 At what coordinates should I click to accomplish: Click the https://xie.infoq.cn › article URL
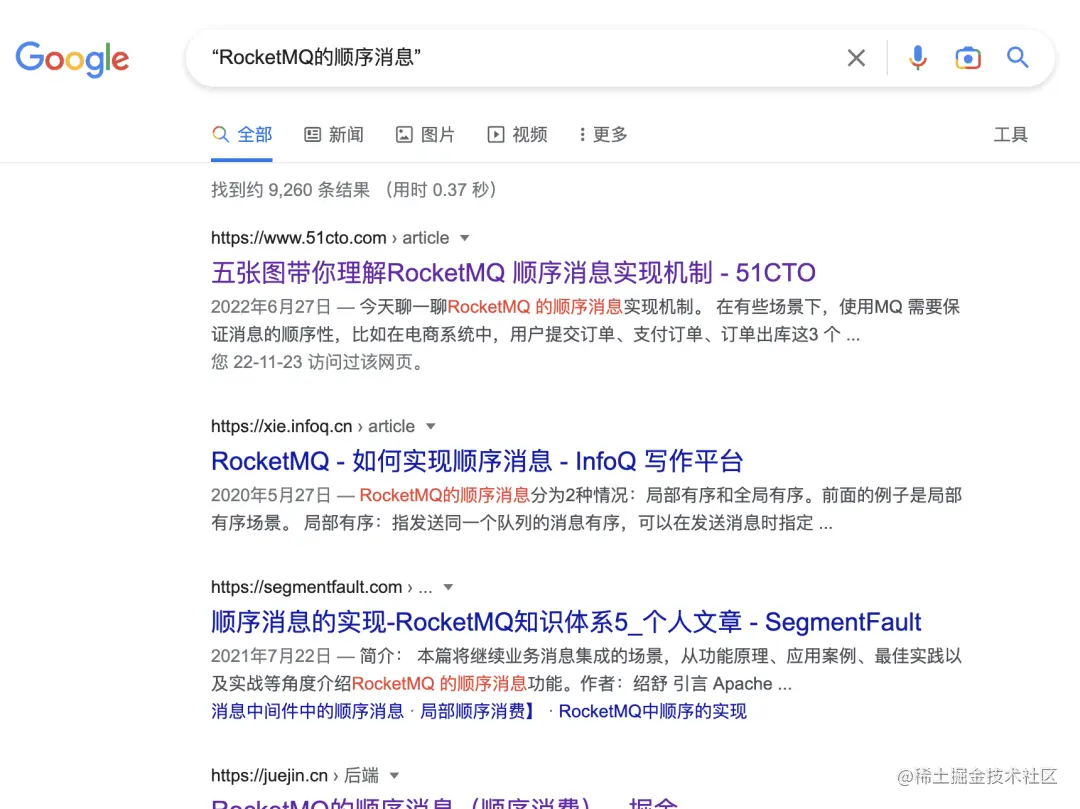pos(313,426)
